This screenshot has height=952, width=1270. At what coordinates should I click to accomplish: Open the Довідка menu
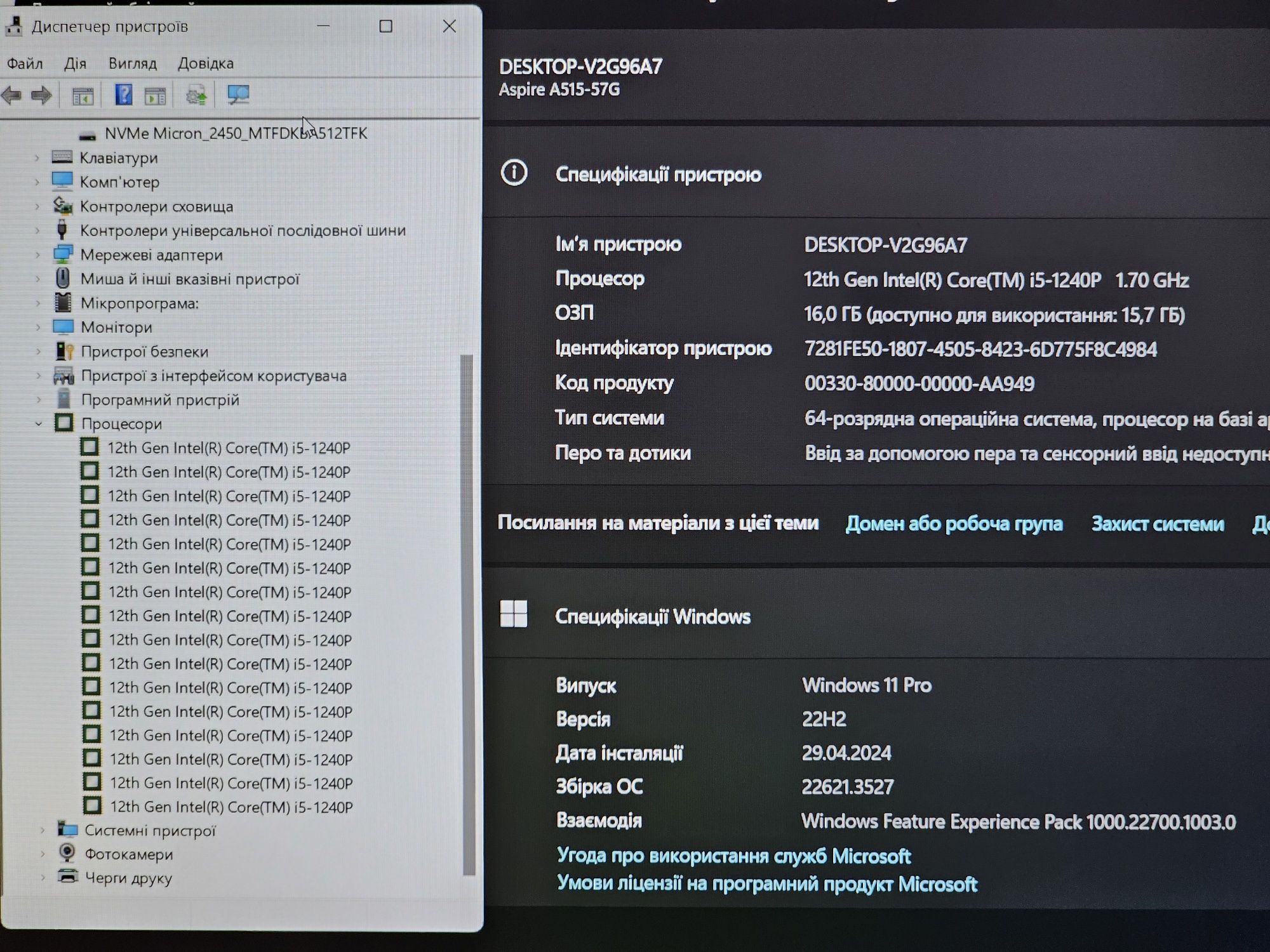pos(205,63)
